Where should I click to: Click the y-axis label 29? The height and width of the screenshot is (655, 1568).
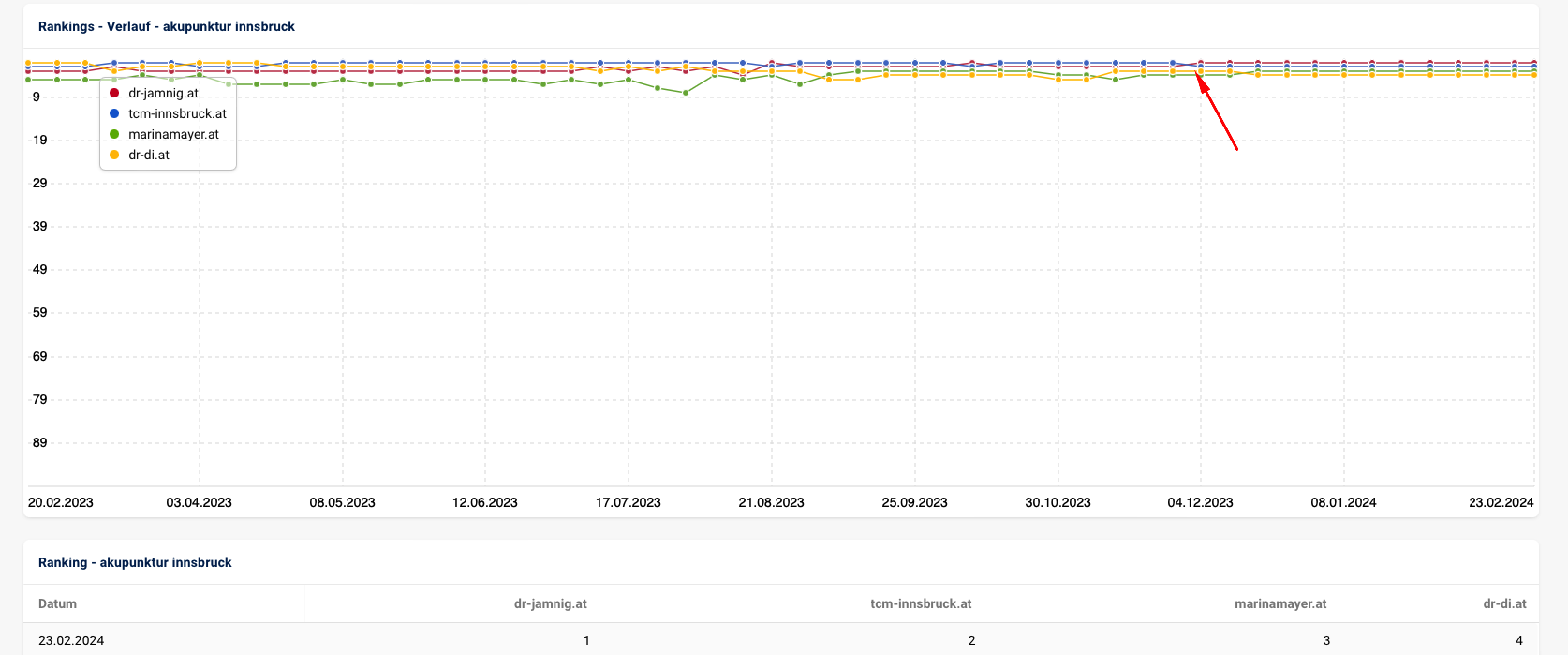point(39,184)
